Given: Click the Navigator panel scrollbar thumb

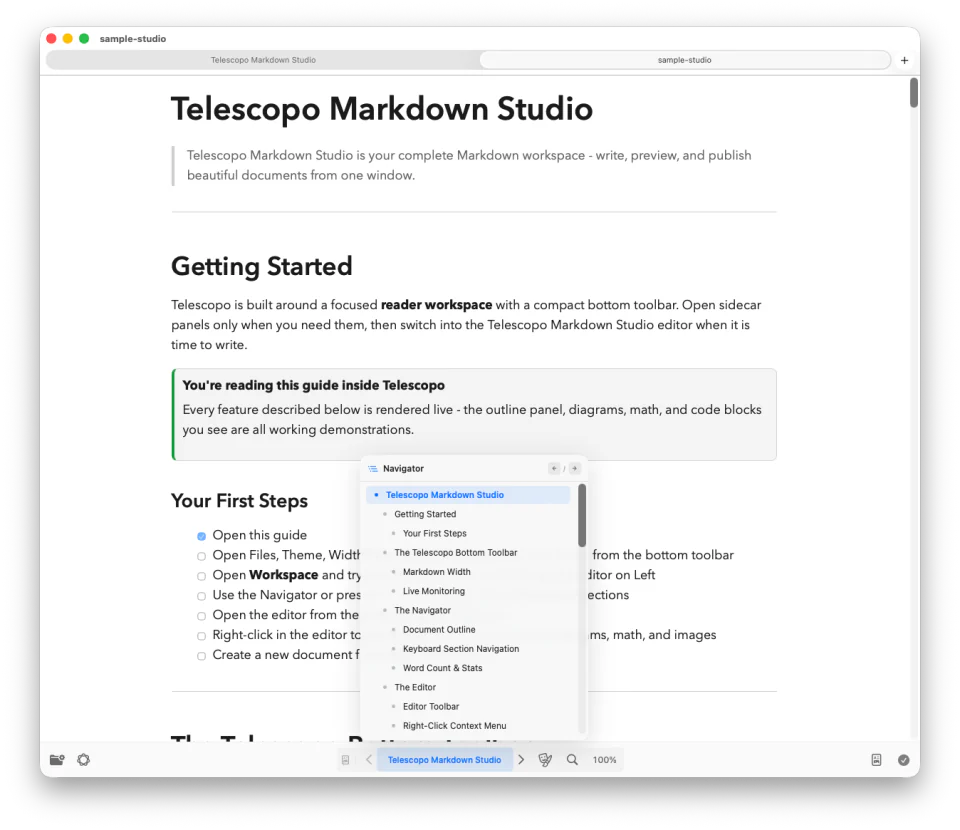Looking at the screenshot, I should (x=582, y=515).
